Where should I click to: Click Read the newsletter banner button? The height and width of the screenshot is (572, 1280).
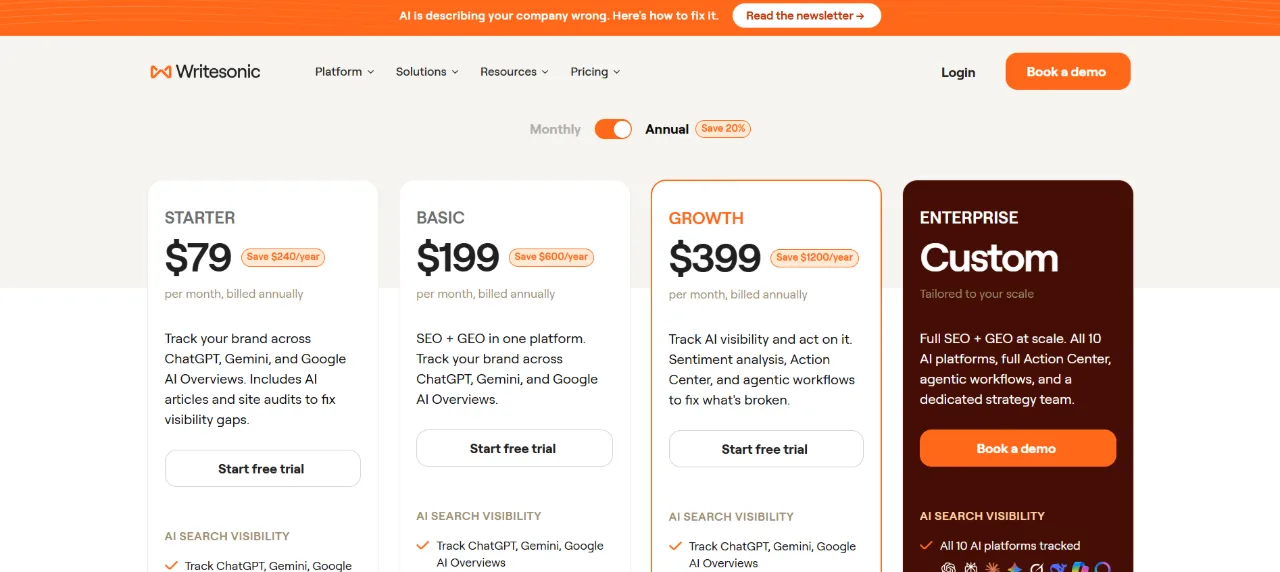tap(806, 16)
